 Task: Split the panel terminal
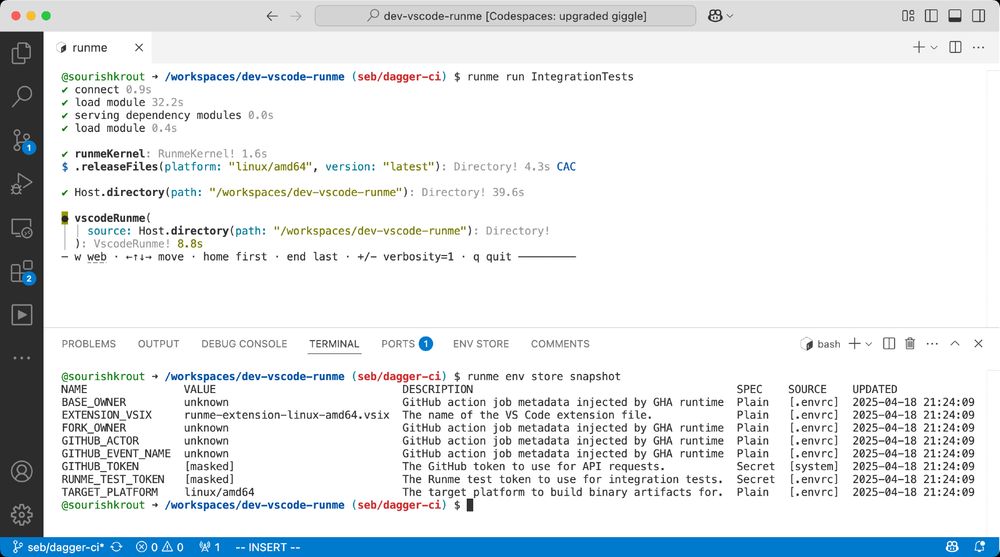[889, 343]
